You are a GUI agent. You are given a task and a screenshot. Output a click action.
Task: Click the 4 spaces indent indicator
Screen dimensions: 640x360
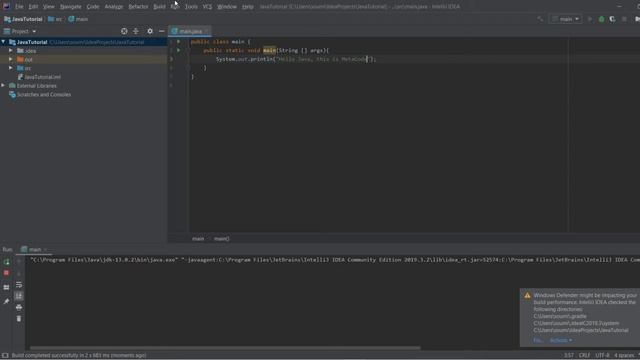(624, 355)
